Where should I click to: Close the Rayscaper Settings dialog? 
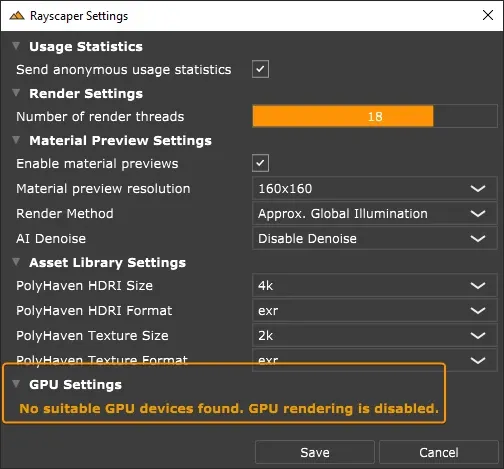[x=488, y=15]
